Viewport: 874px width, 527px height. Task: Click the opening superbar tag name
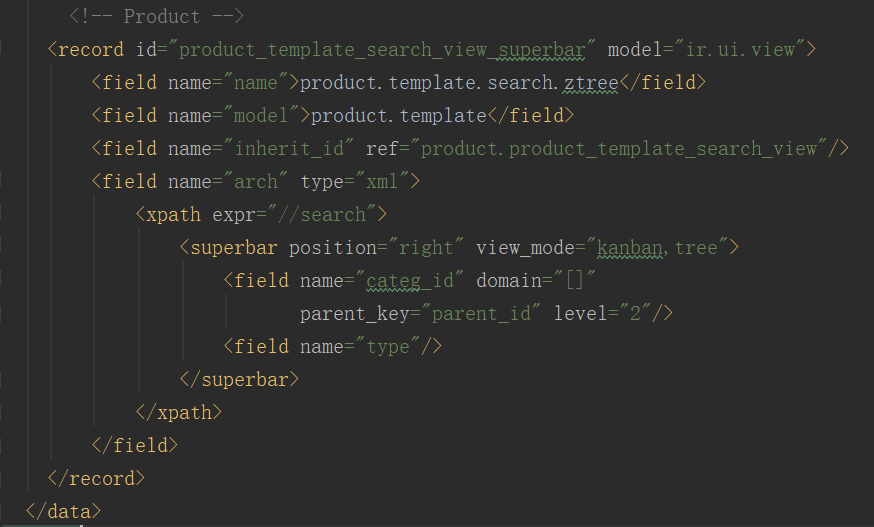[x=234, y=247]
